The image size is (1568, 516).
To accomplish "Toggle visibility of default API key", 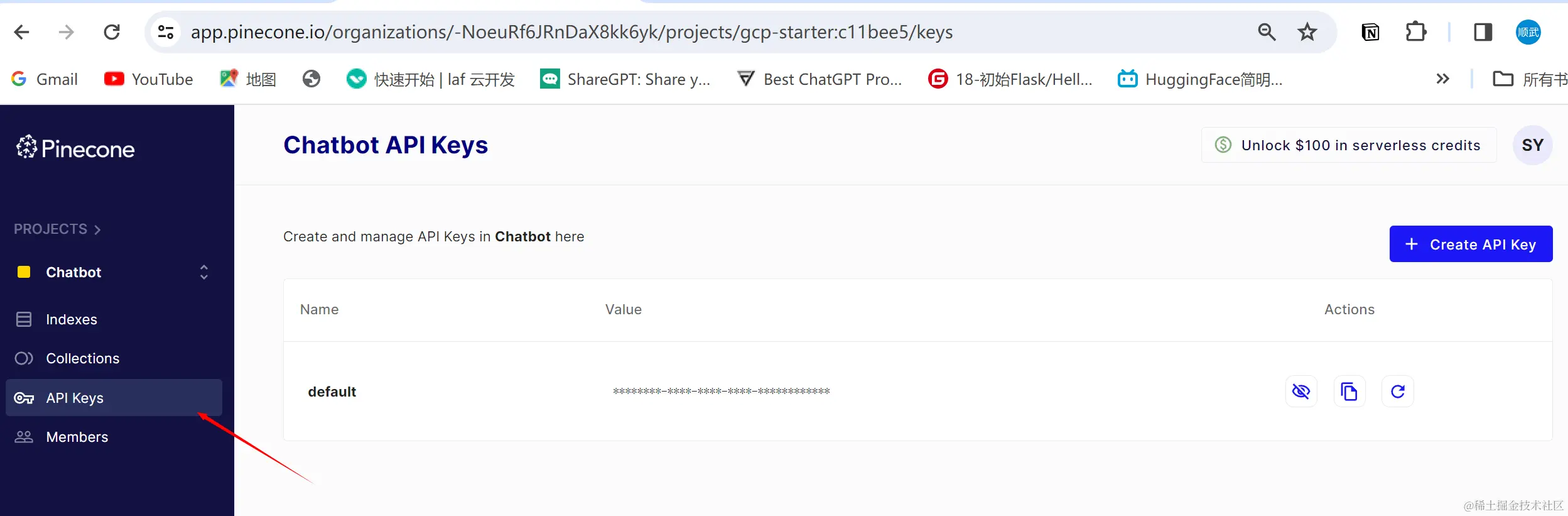I will (x=1301, y=392).
